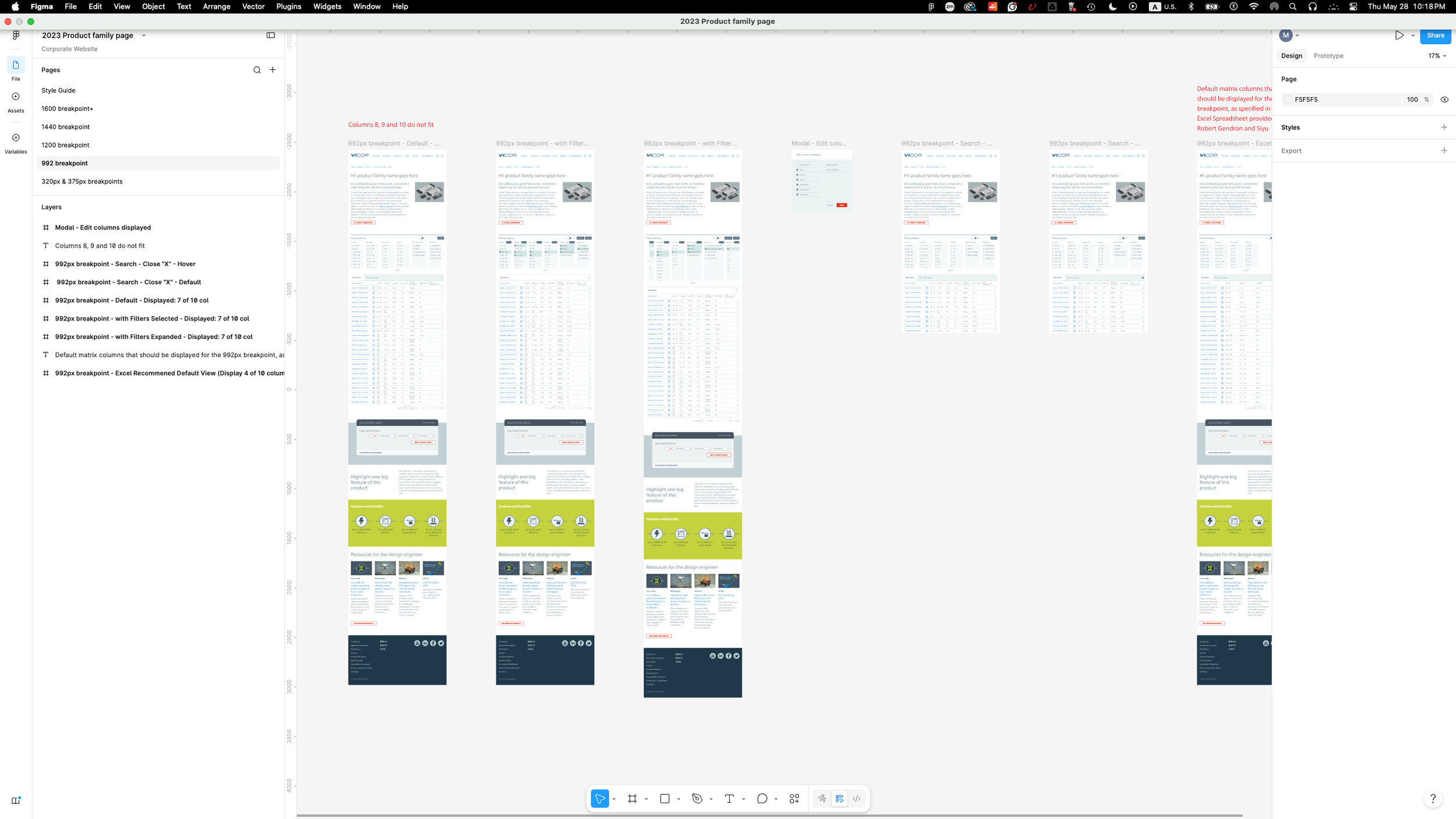This screenshot has height=819, width=1456.
Task: Open the help question mark button
Action: [1433, 799]
